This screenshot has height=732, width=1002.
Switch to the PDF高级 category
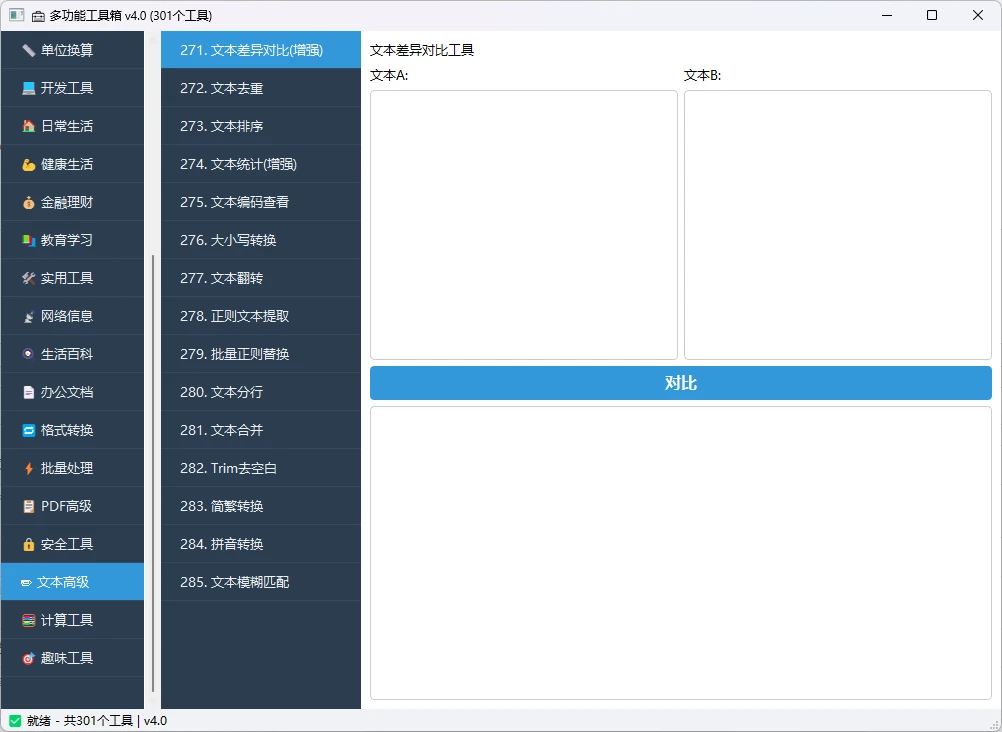click(x=72, y=506)
